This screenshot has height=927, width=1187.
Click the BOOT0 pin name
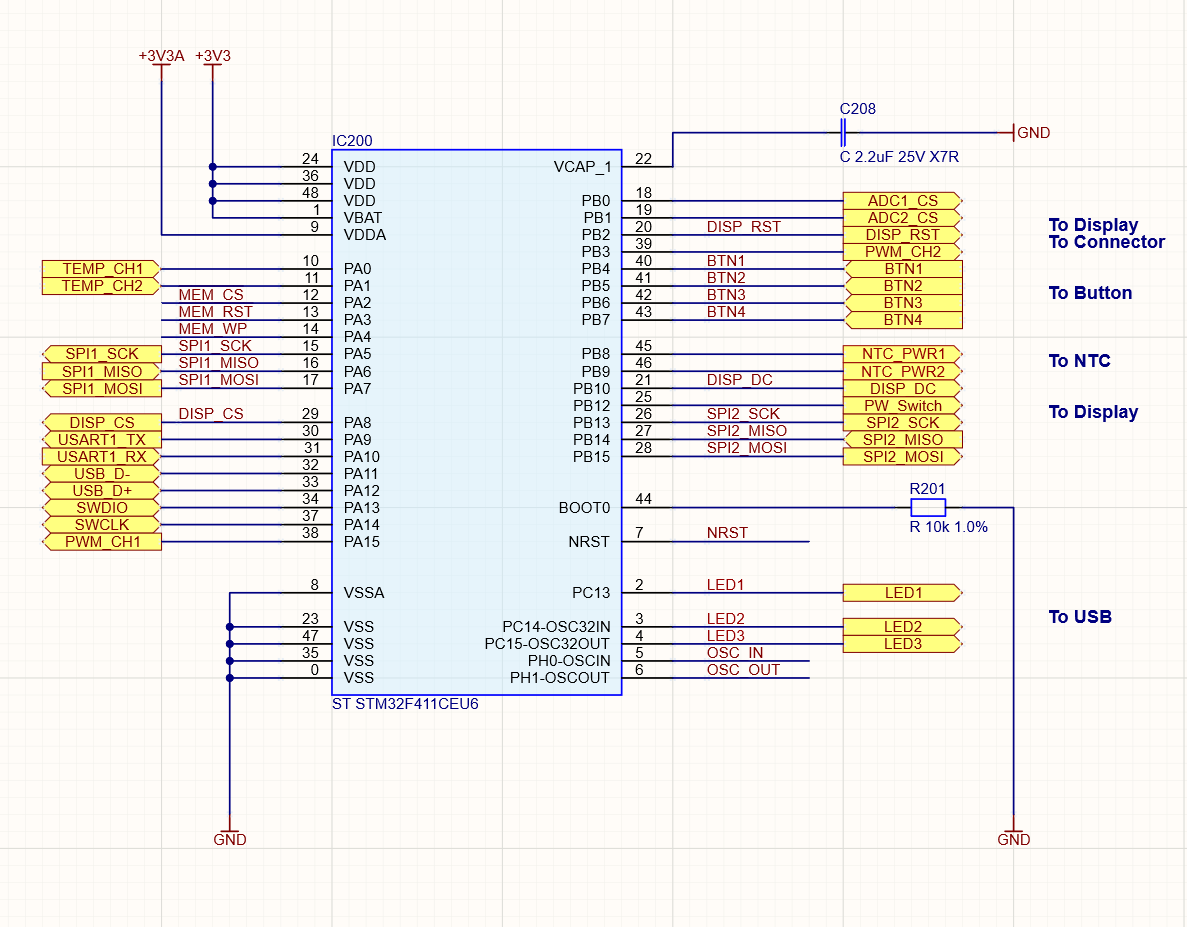pyautogui.click(x=584, y=508)
